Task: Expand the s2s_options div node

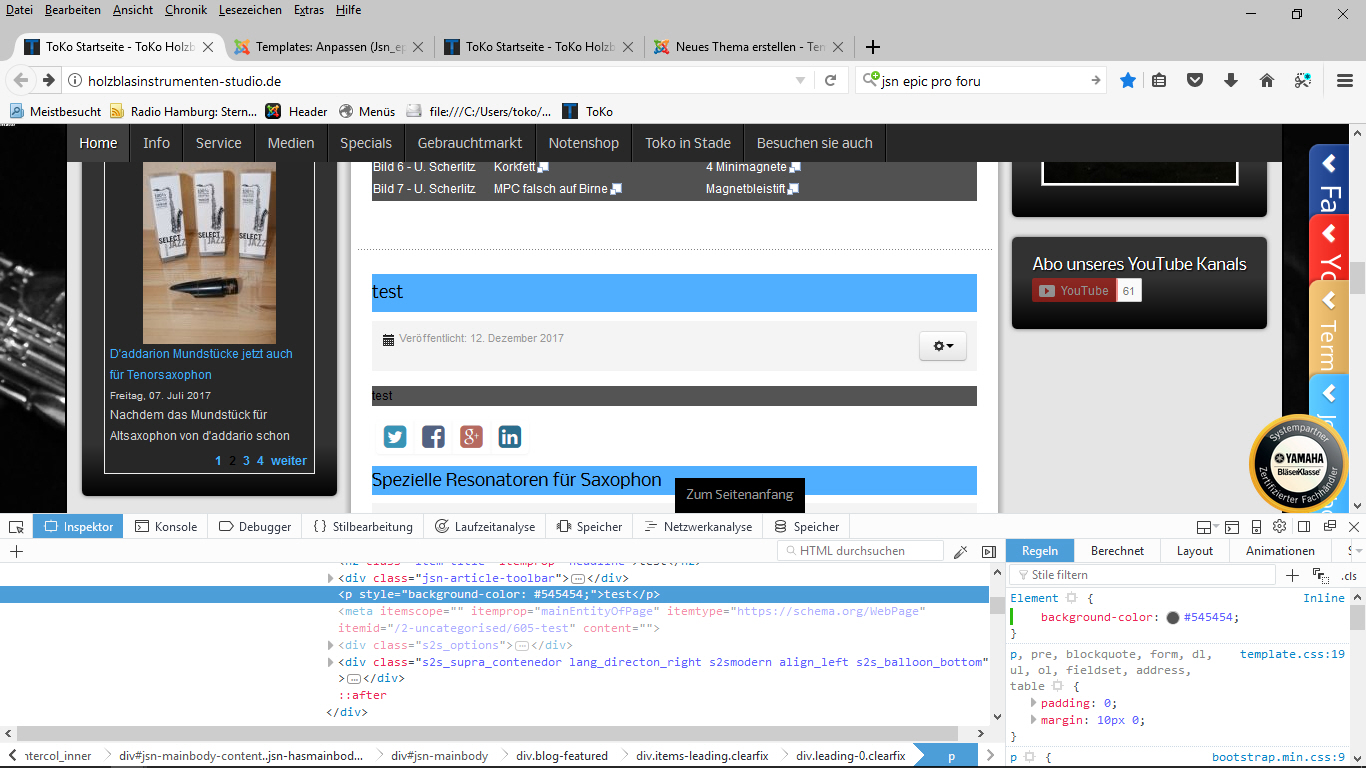Action: [x=331, y=645]
